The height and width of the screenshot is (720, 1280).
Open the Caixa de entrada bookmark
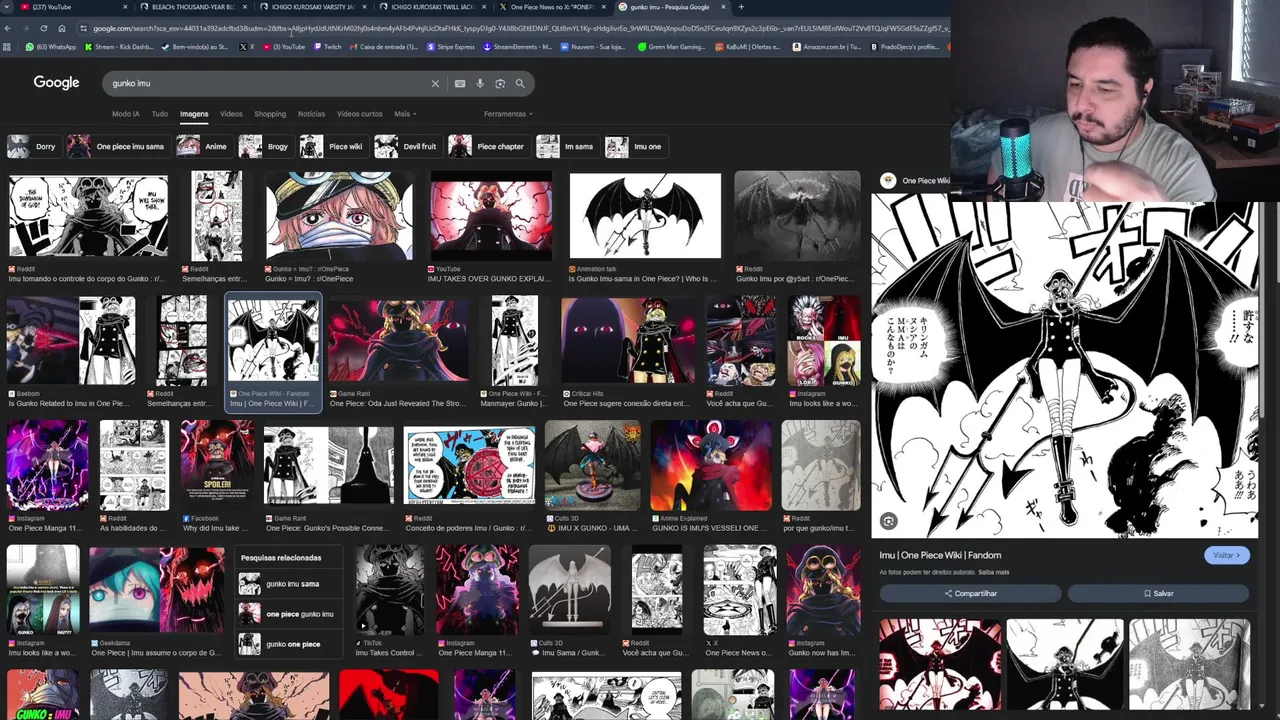click(384, 47)
